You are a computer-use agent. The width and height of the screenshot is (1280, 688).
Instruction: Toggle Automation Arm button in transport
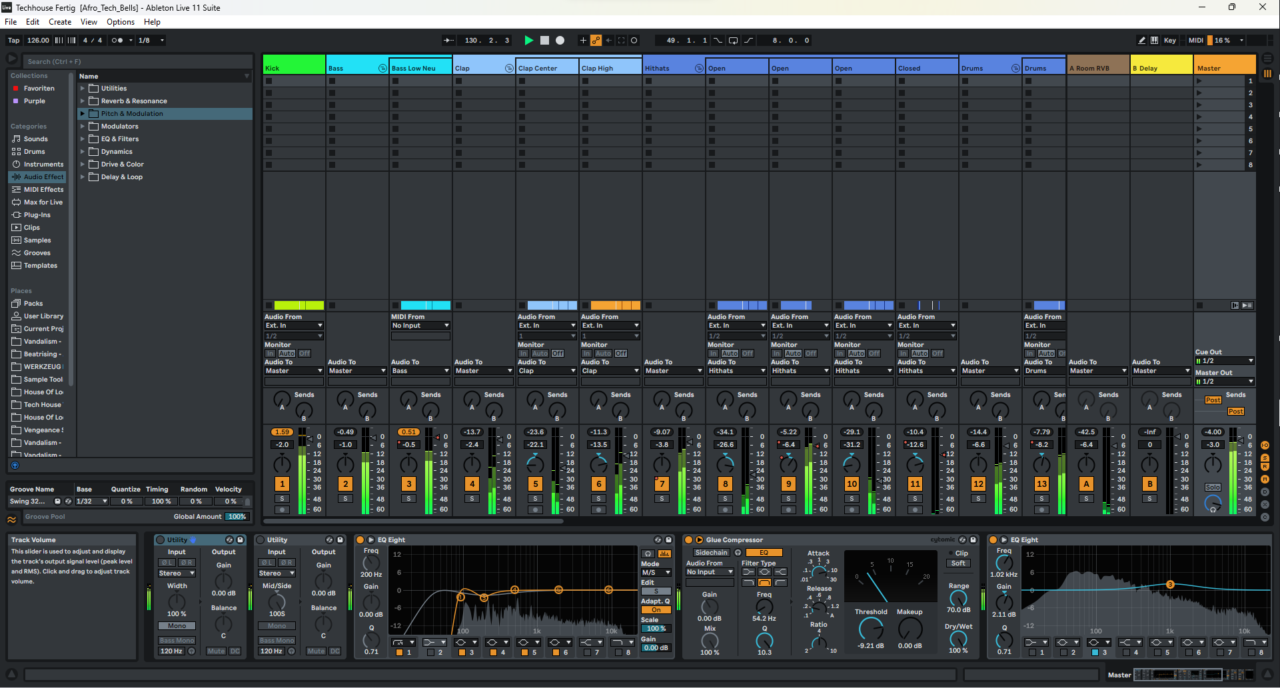pos(596,40)
